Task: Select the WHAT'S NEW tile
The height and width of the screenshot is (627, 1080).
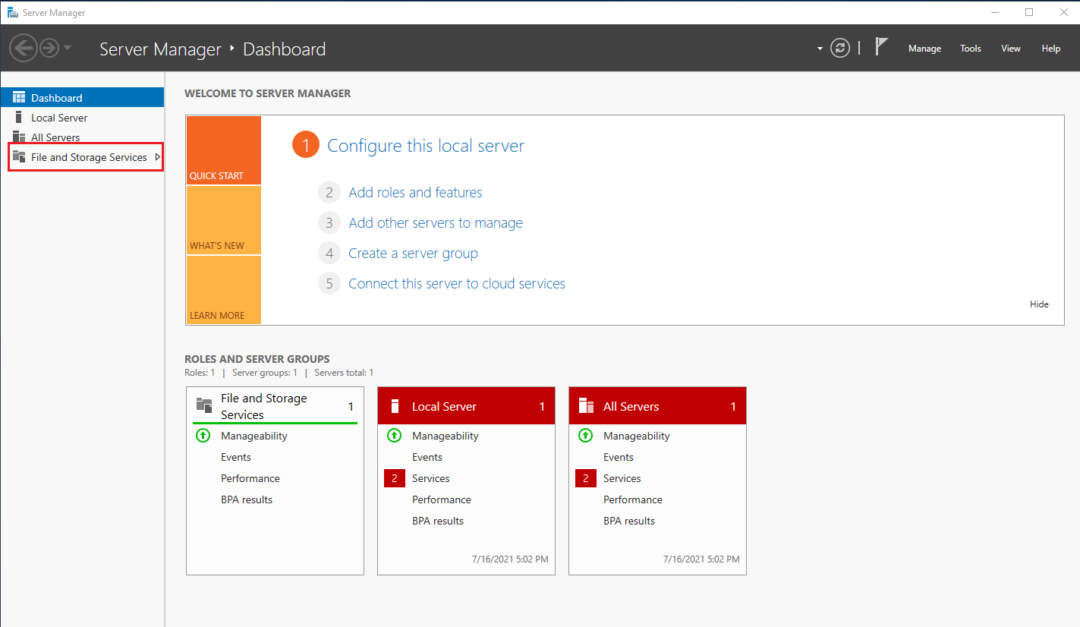Action: 223,220
